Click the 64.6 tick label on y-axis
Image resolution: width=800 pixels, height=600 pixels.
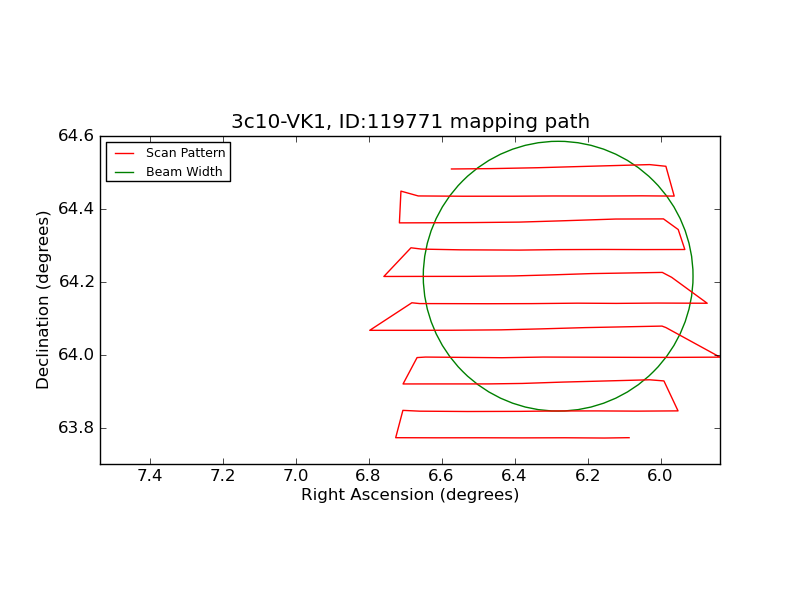click(x=76, y=136)
